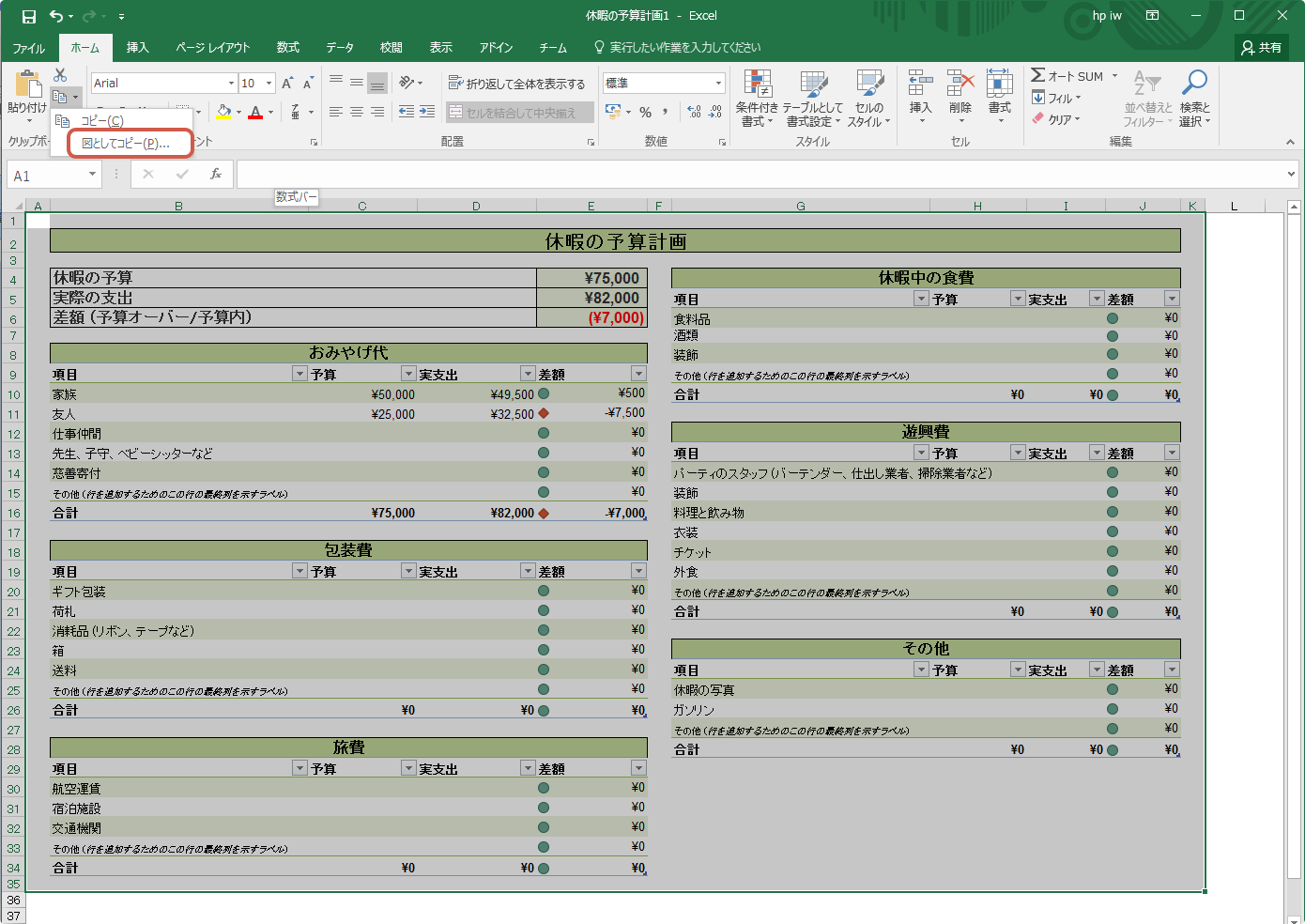Click decrease decimal icon
Image resolution: width=1305 pixels, height=924 pixels.
point(715,112)
